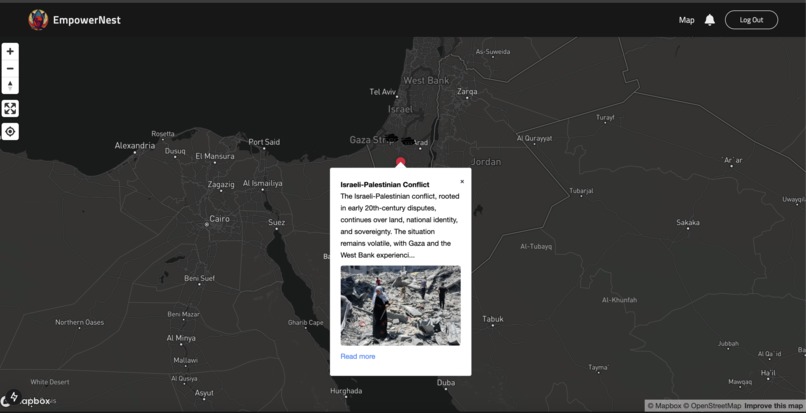Click the Zagazig city label
This screenshot has width=806, height=413.
point(221,184)
